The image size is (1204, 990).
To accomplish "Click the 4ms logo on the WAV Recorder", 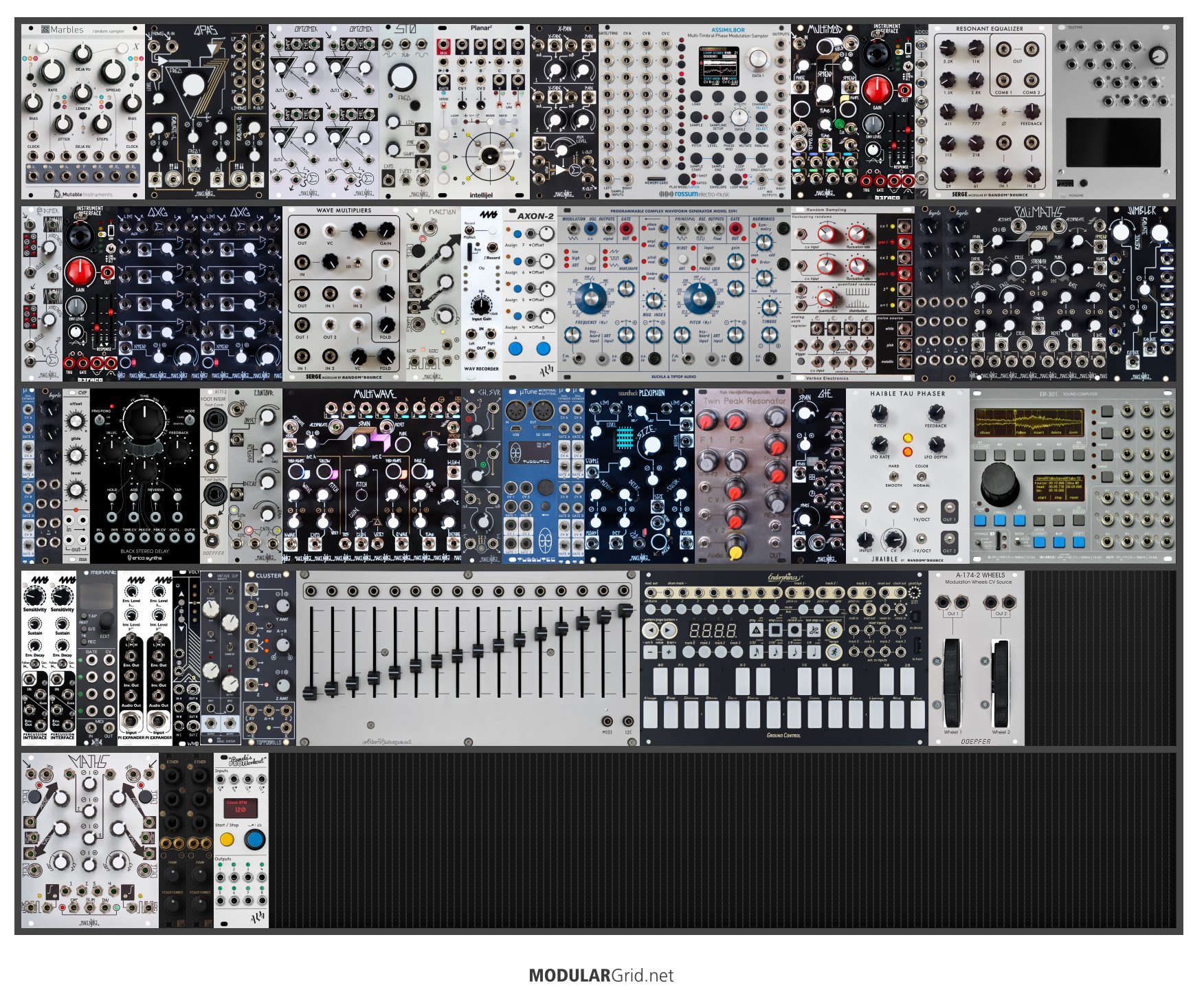I will coord(489,215).
